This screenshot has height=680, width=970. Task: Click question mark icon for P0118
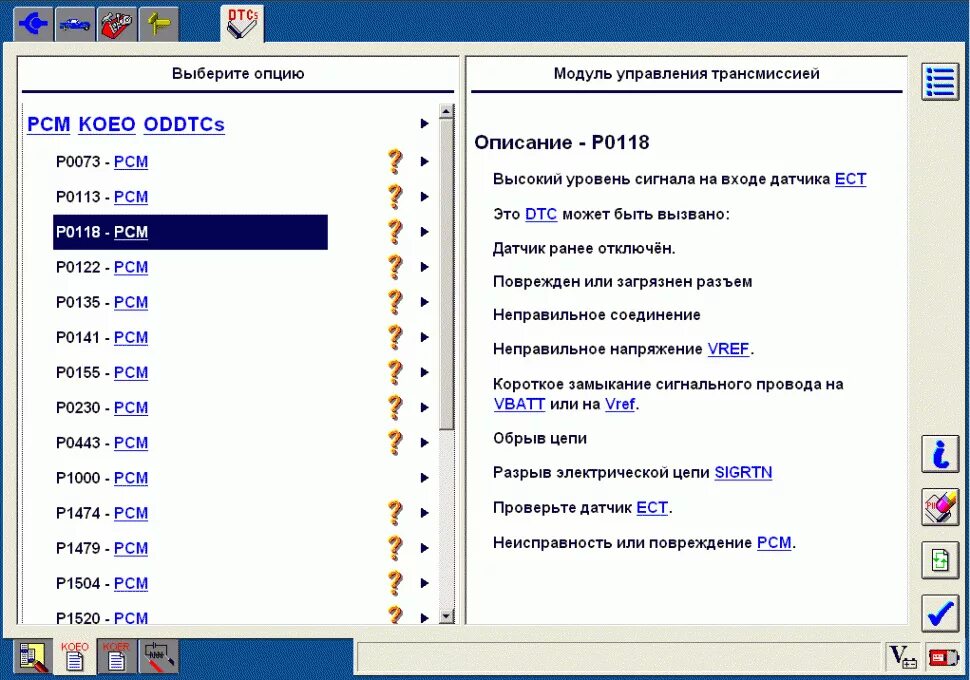[x=395, y=231]
